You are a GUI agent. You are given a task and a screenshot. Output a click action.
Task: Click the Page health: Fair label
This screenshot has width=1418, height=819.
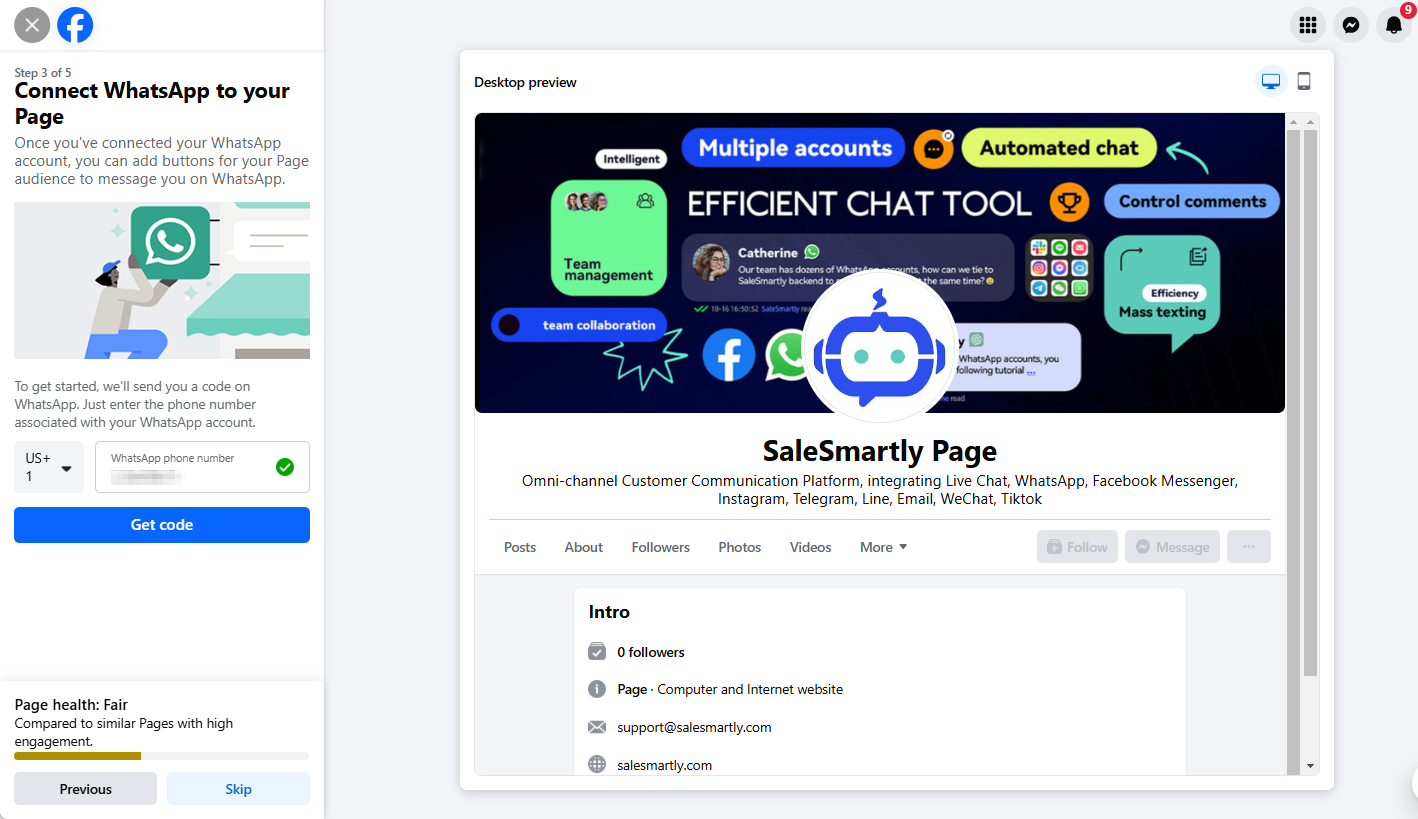click(x=72, y=705)
